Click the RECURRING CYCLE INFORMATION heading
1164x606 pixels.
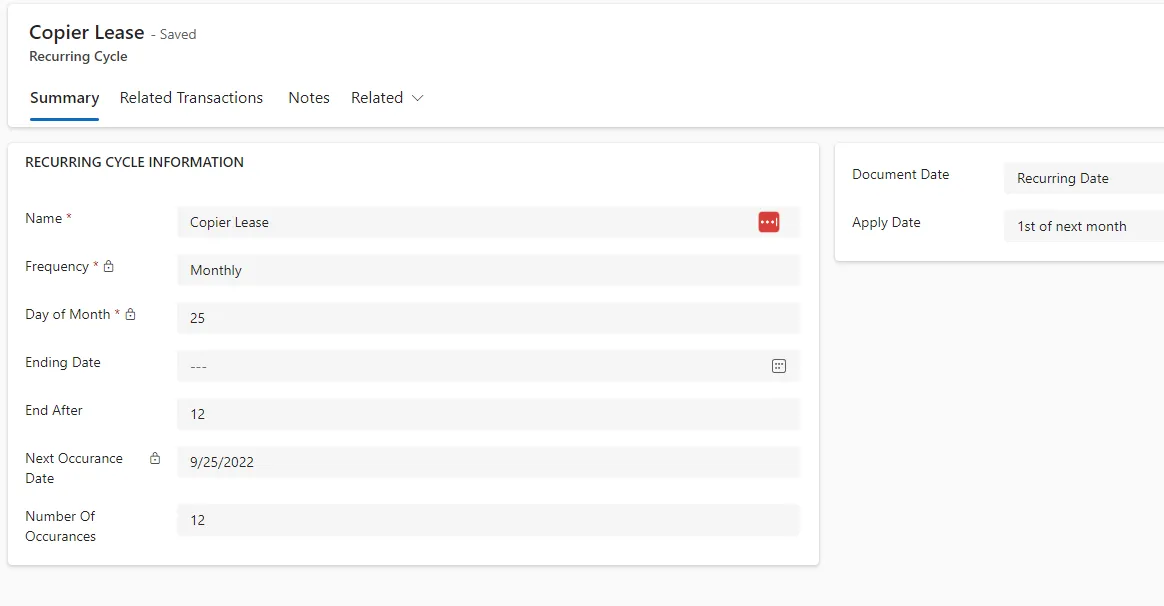[134, 162]
